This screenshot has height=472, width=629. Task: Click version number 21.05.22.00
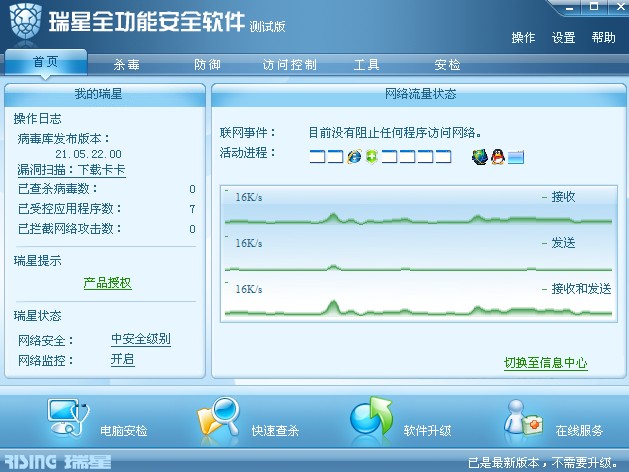88,154
